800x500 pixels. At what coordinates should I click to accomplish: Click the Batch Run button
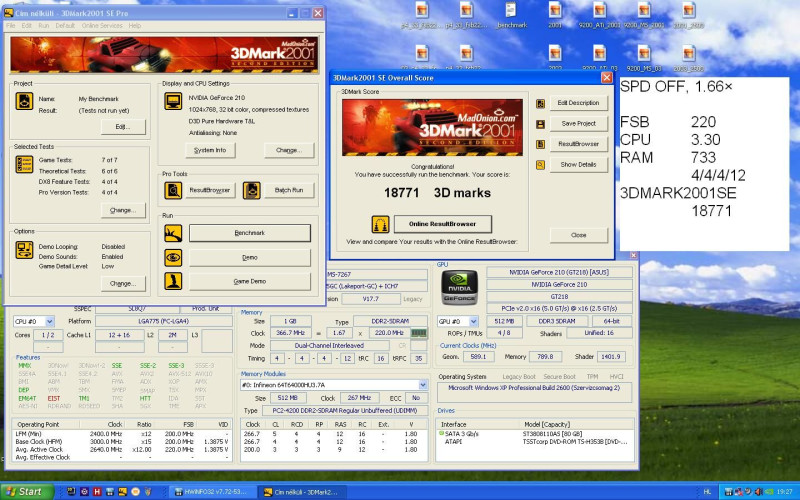[289, 190]
